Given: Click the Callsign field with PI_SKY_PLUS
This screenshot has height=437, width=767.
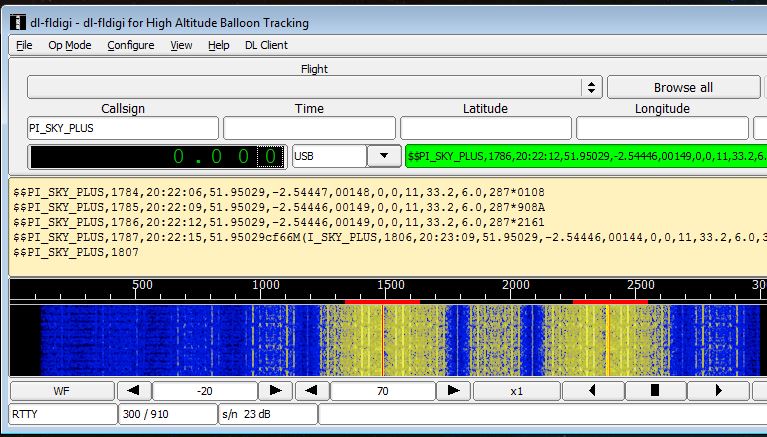Looking at the screenshot, I should click(x=123, y=128).
